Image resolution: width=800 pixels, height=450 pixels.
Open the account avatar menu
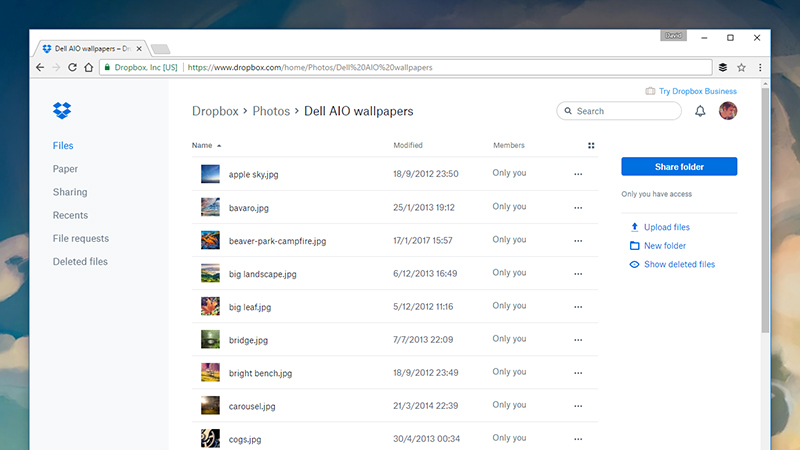[x=728, y=111]
